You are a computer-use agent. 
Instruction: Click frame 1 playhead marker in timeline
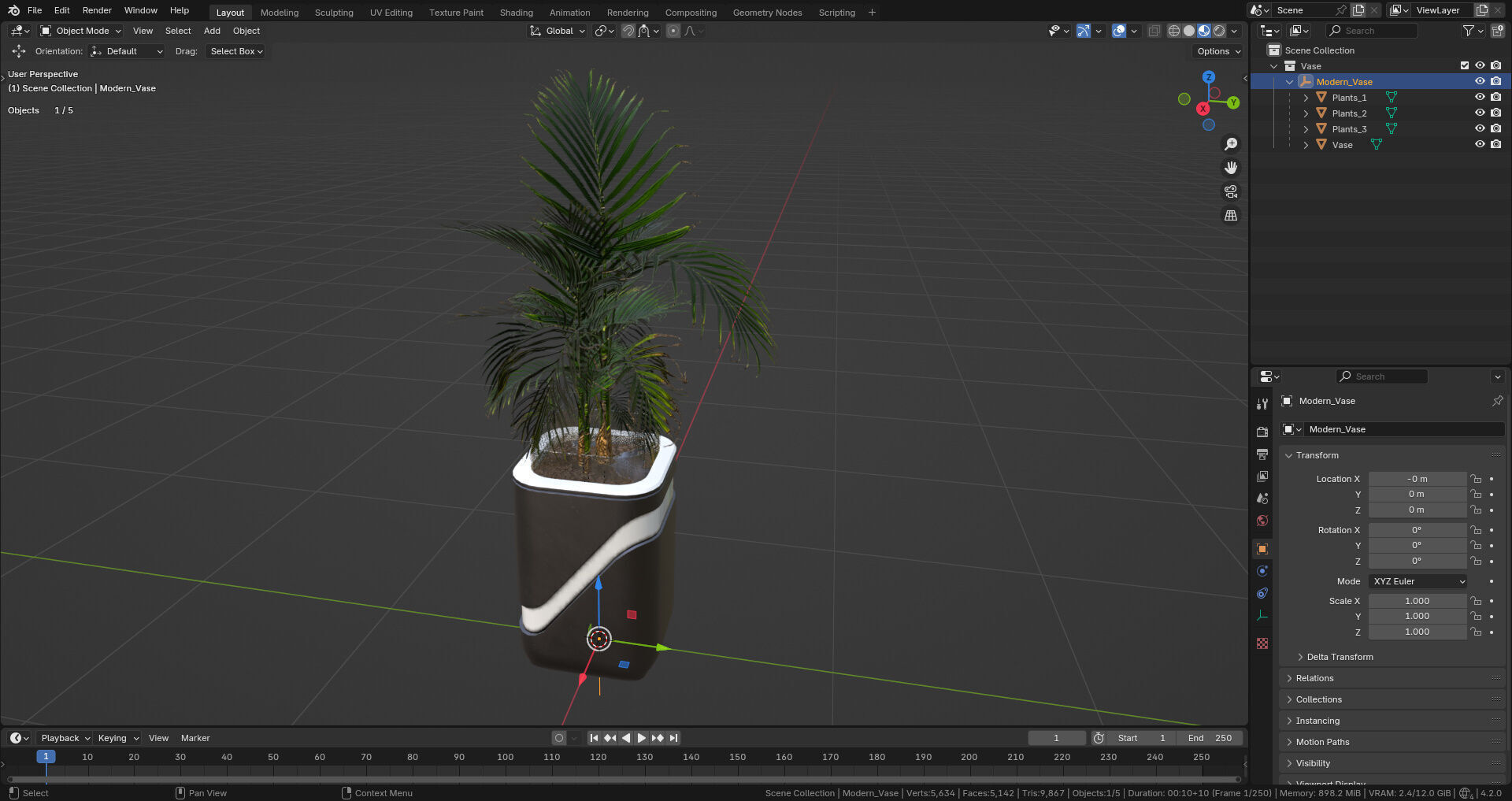(x=46, y=756)
